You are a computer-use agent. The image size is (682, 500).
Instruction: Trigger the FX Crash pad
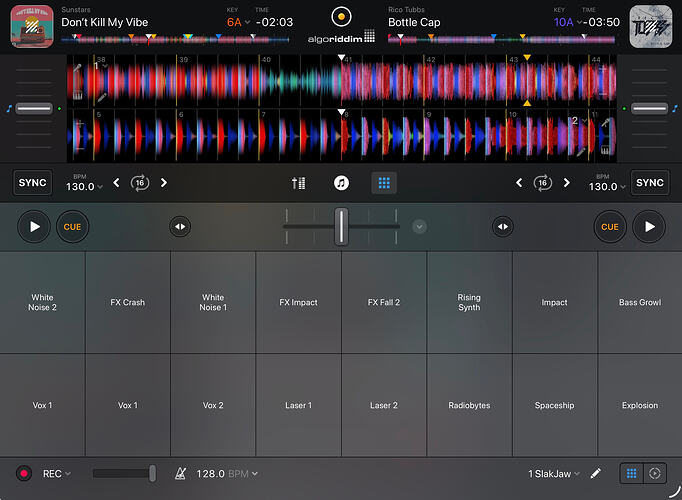[127, 302]
